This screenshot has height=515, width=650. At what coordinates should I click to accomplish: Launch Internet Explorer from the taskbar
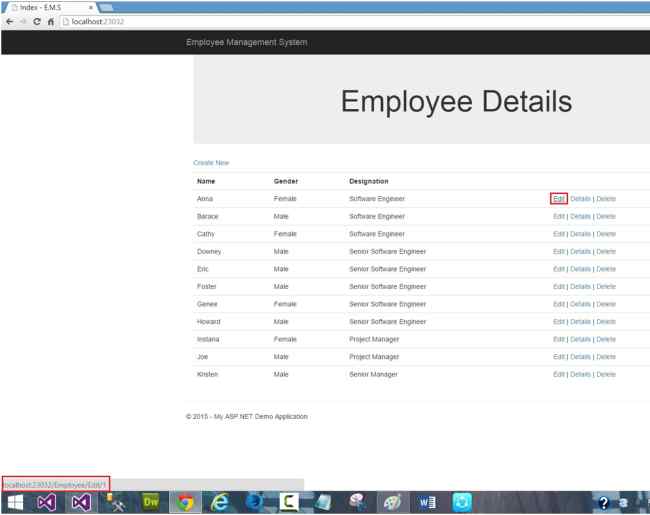(219, 503)
